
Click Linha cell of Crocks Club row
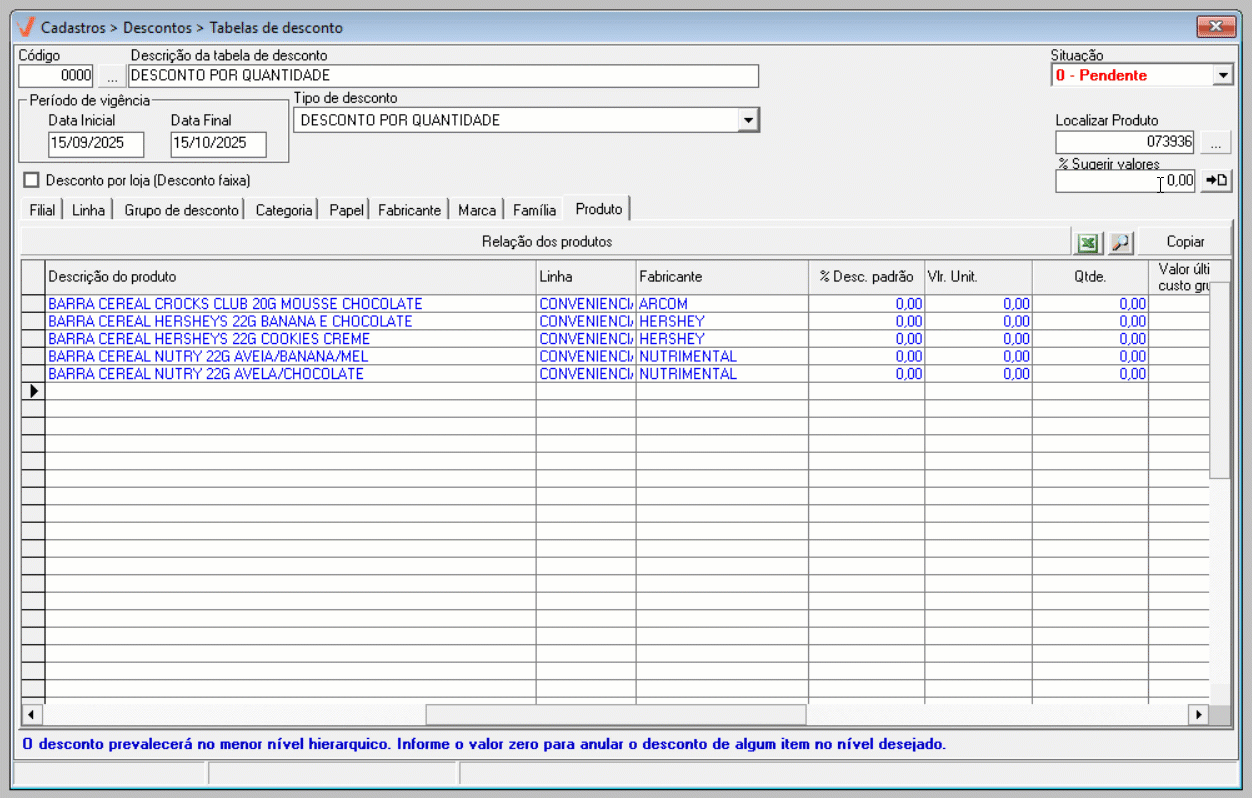586,304
